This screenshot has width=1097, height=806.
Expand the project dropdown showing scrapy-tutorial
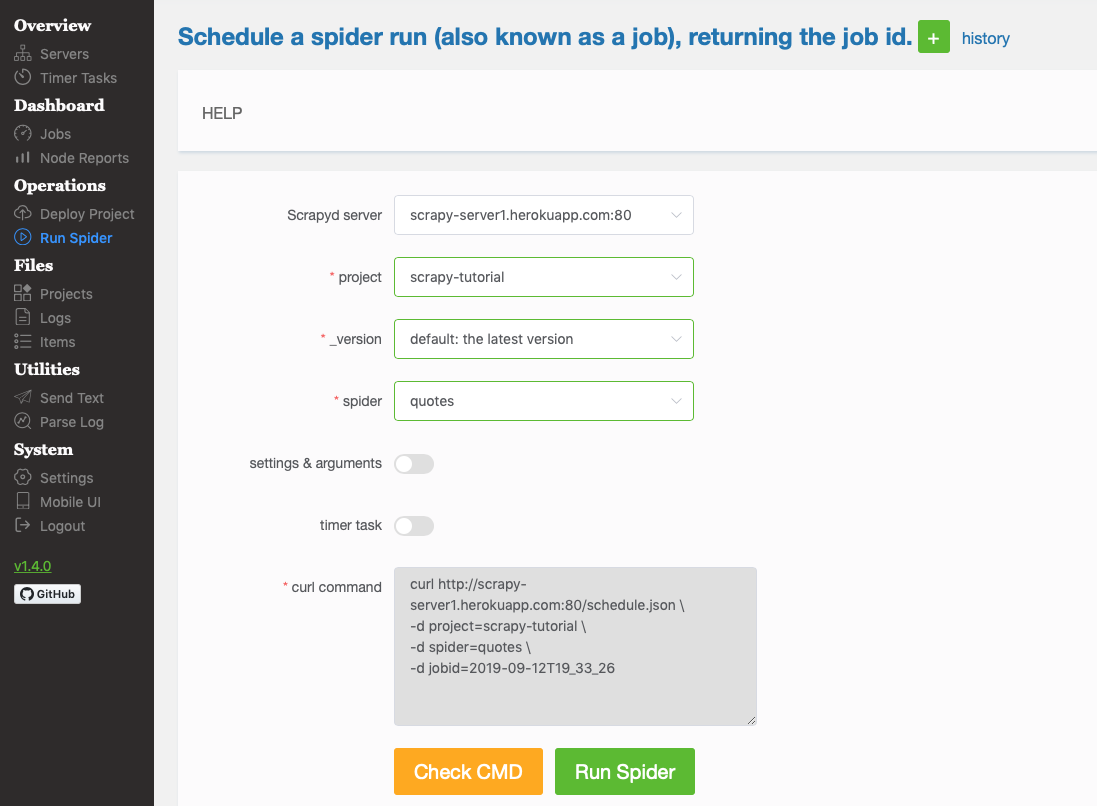click(x=543, y=277)
